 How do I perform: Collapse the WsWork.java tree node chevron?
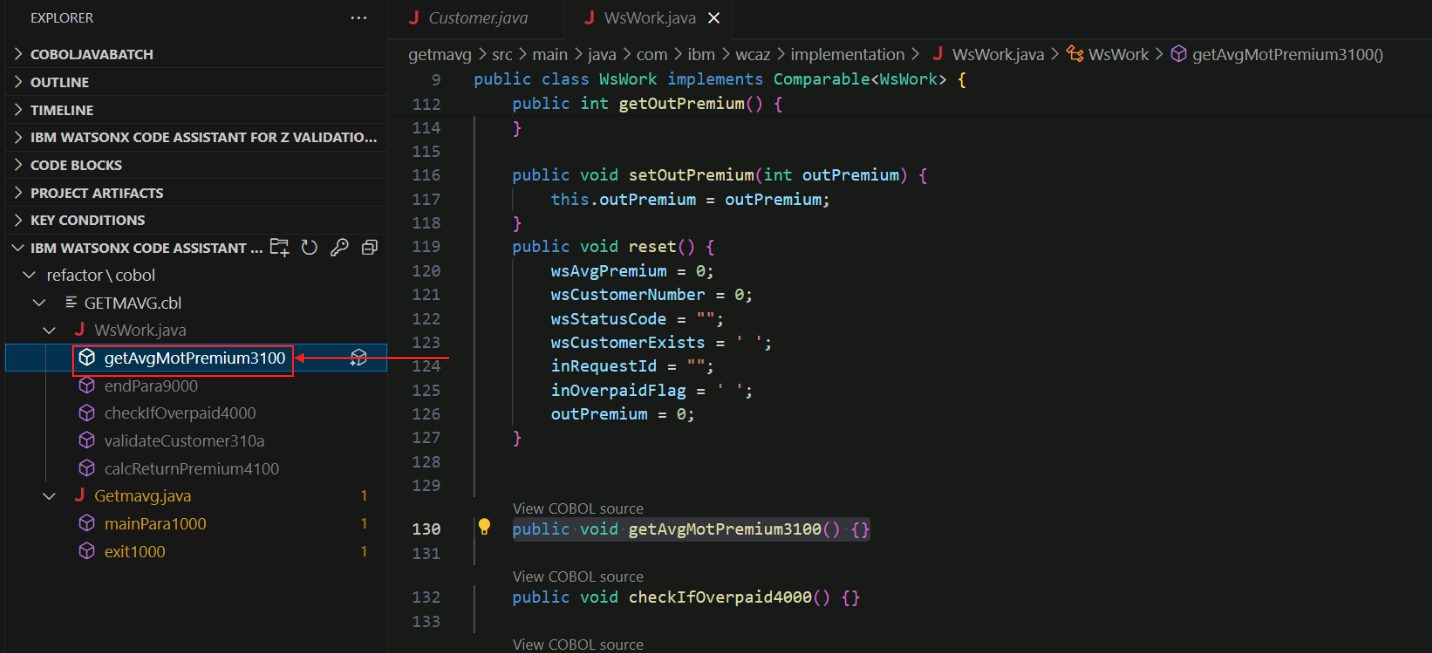pos(49,329)
